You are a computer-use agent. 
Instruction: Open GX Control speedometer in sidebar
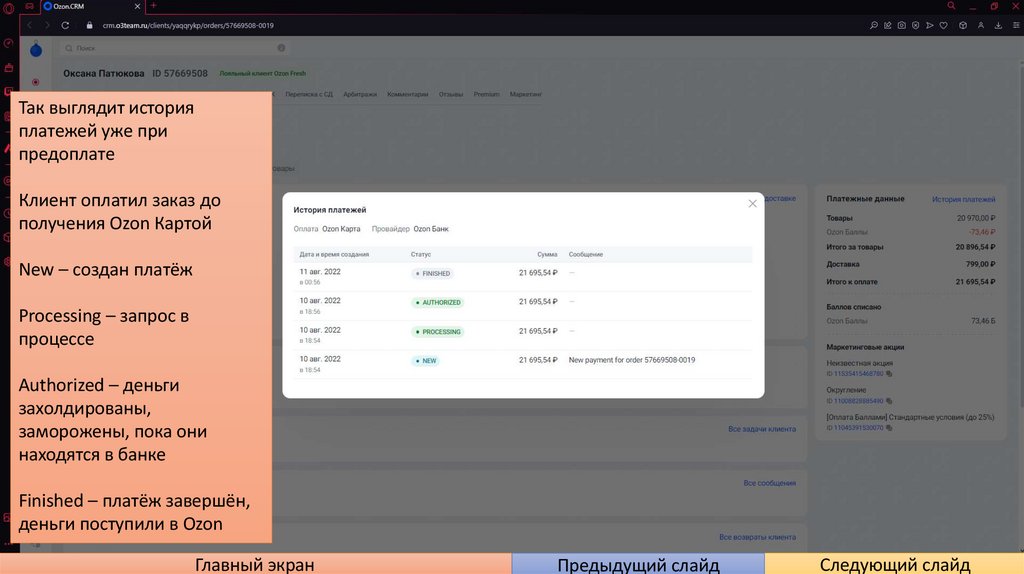click(x=8, y=43)
